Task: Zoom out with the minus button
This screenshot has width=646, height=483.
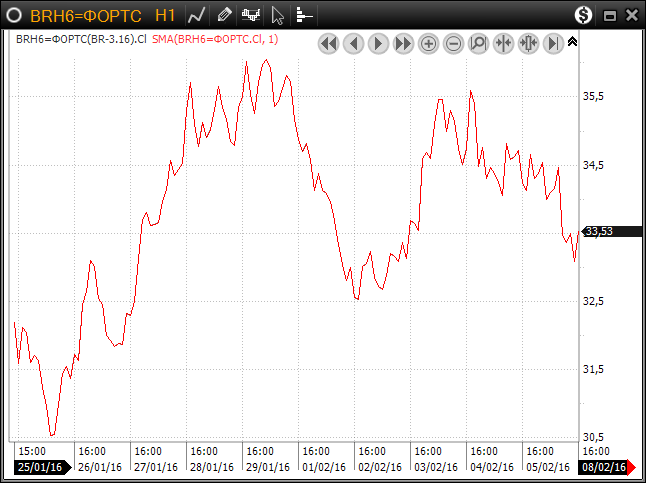Action: point(453,43)
